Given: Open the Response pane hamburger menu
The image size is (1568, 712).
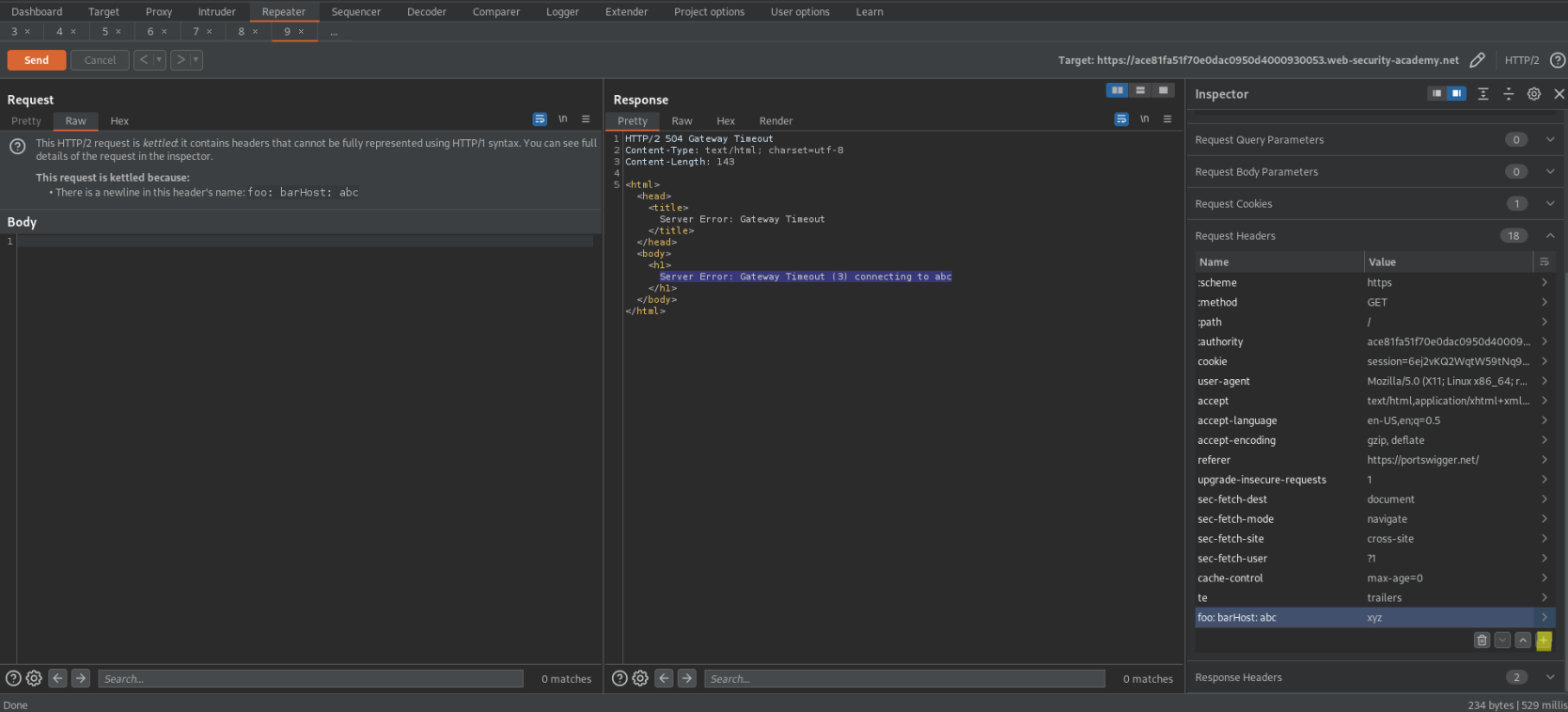Looking at the screenshot, I should (x=1168, y=119).
